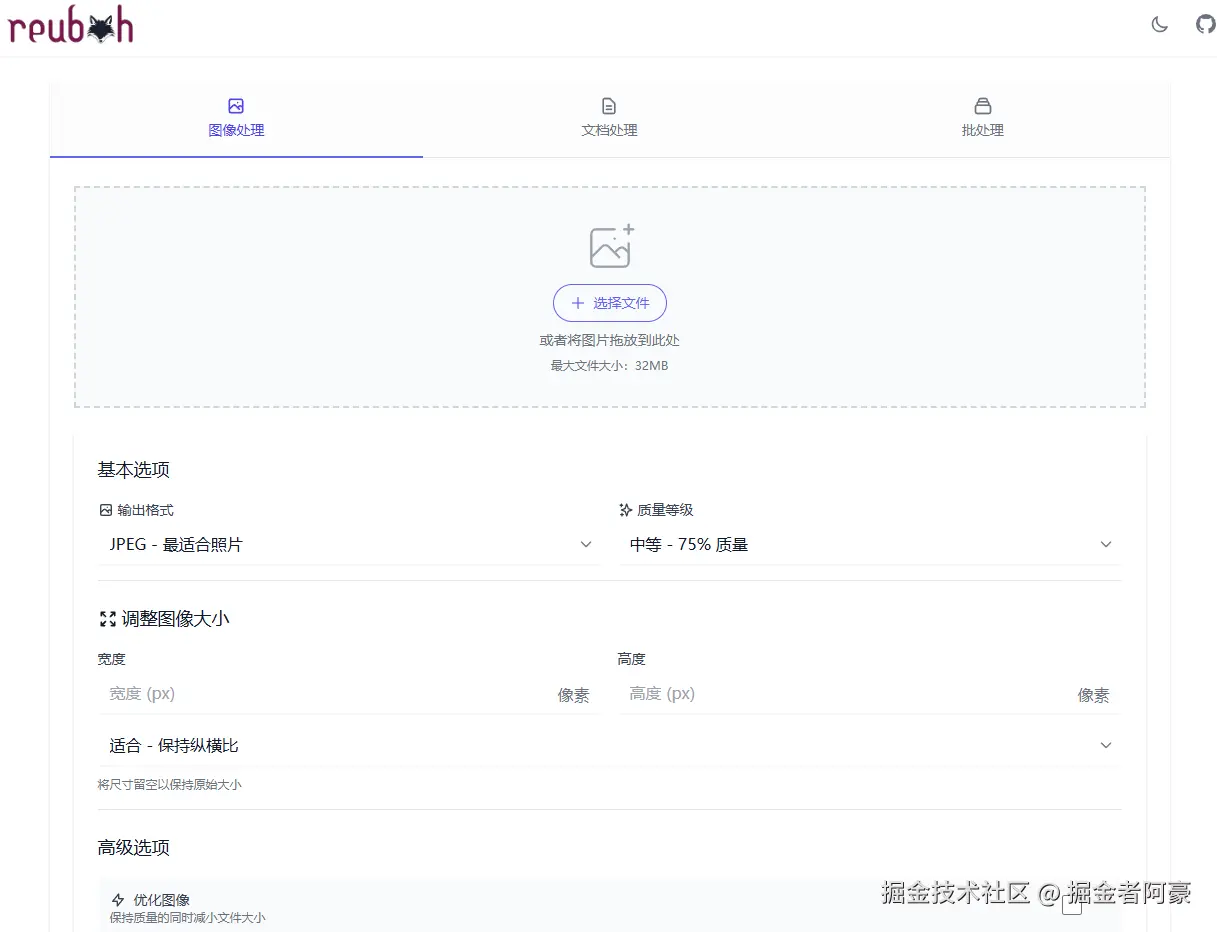Click the 基本选项 heading

pyautogui.click(x=134, y=470)
